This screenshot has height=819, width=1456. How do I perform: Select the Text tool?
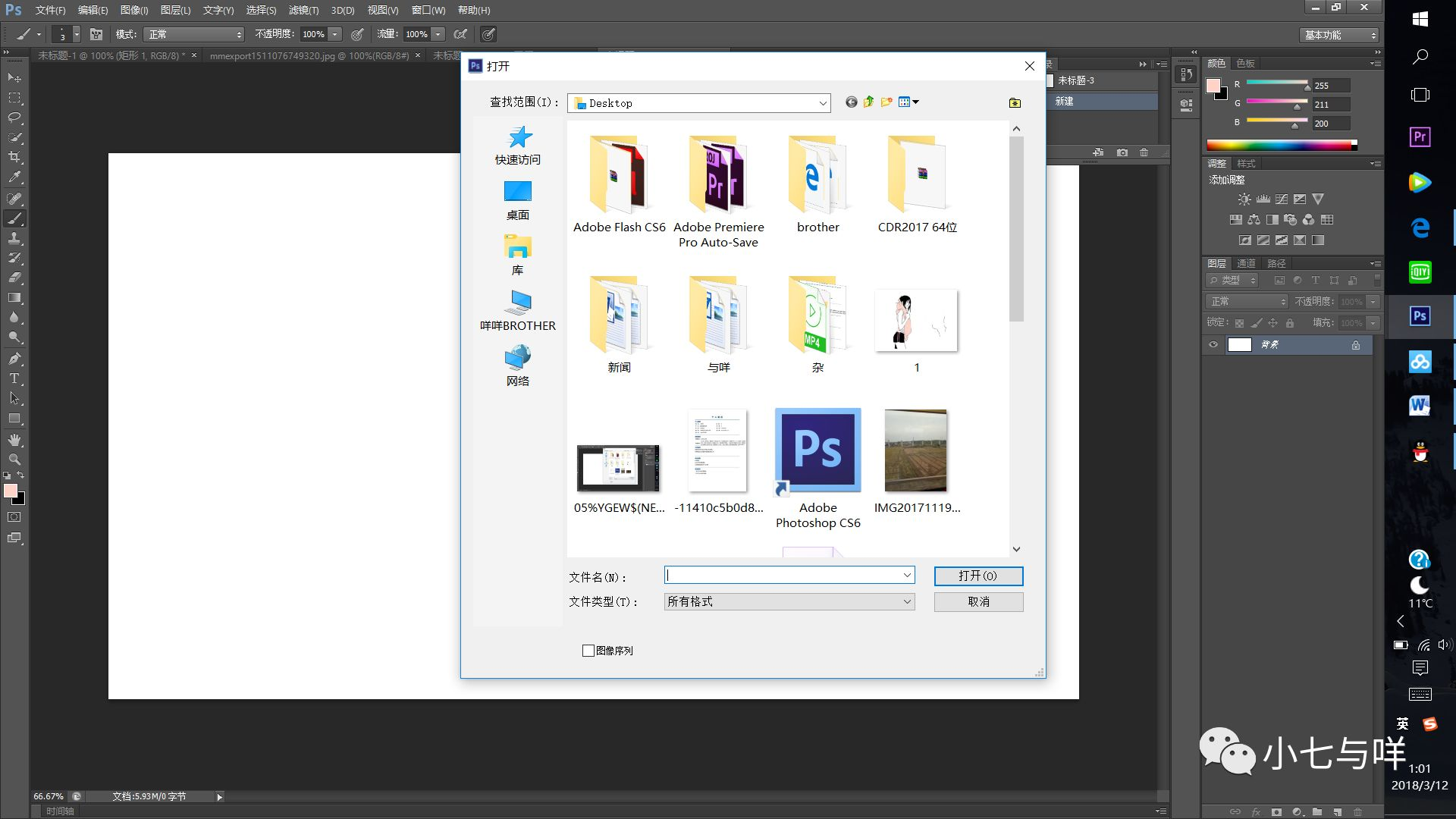tap(14, 378)
